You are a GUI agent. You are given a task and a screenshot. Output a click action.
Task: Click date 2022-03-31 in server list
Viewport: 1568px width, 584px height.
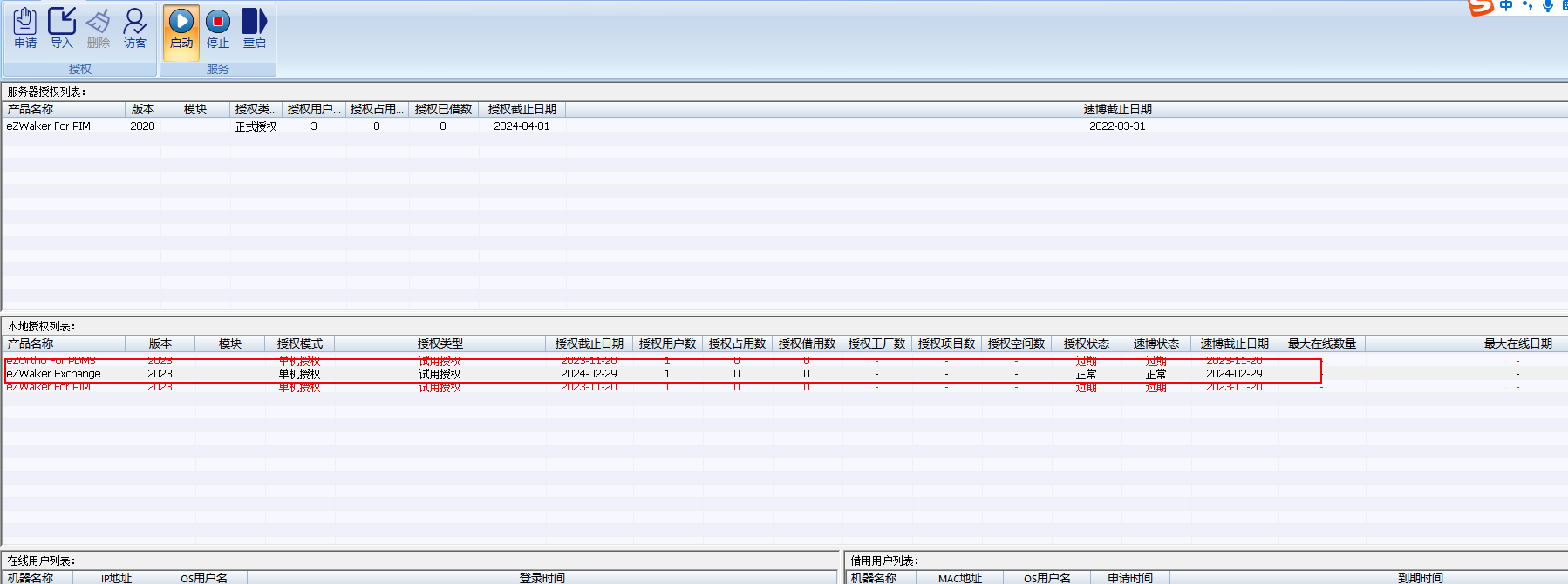click(x=1118, y=126)
